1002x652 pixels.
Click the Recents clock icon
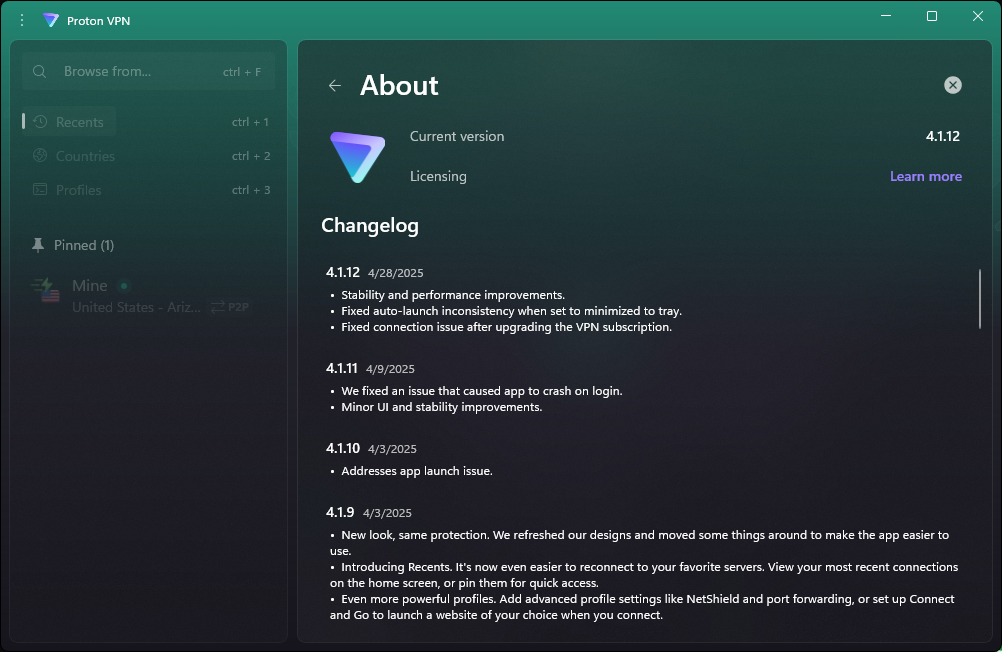click(40, 121)
